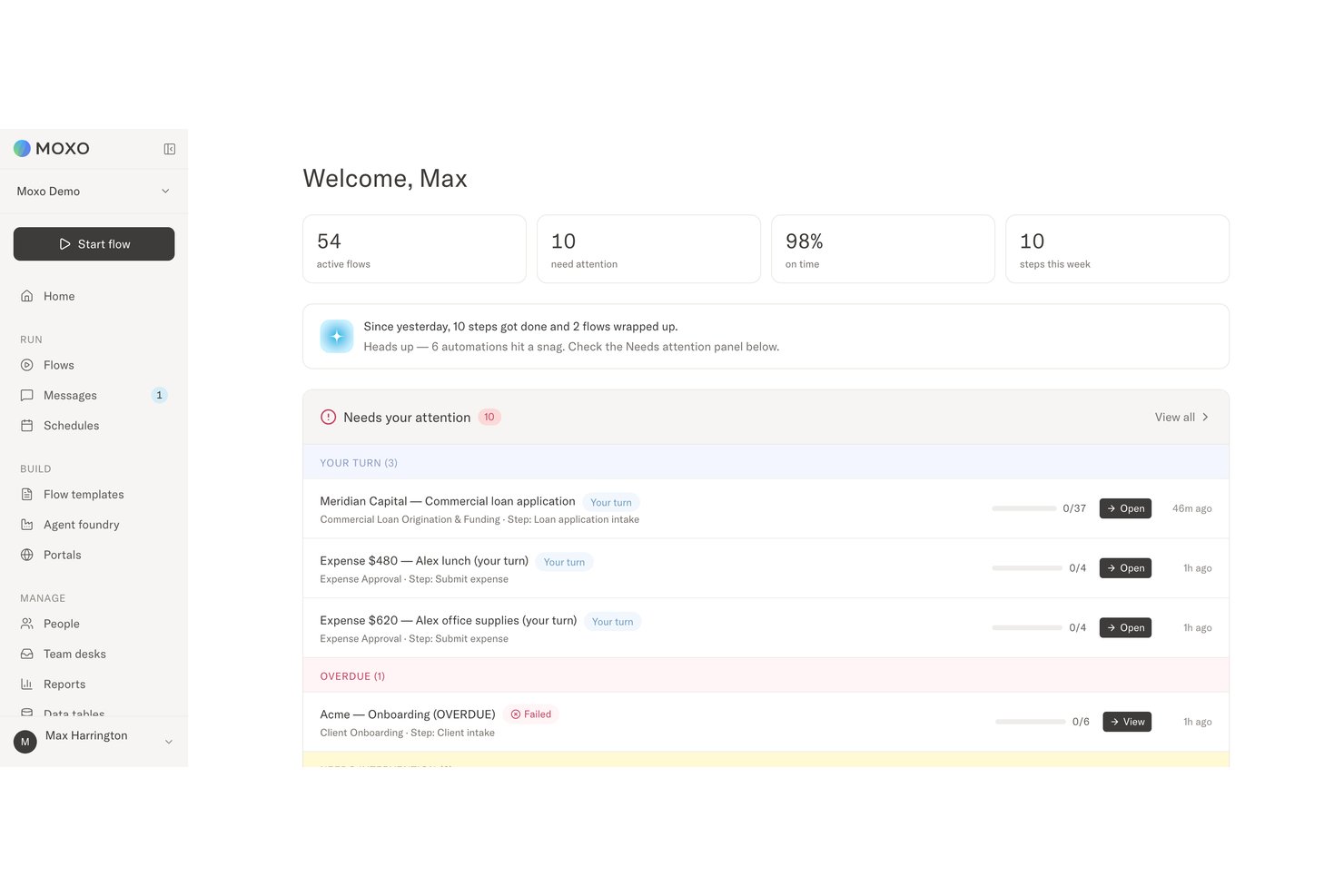This screenshot has width=1344, height=896.
Task: Click the 98% on time card
Action: (883, 249)
